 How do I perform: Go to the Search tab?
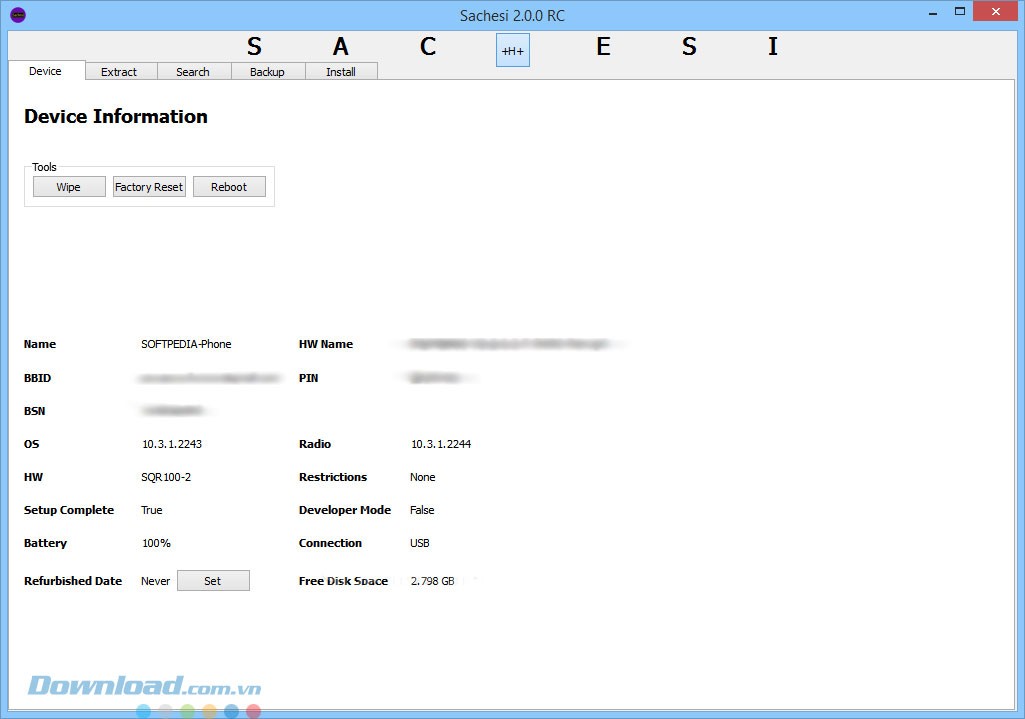(193, 72)
